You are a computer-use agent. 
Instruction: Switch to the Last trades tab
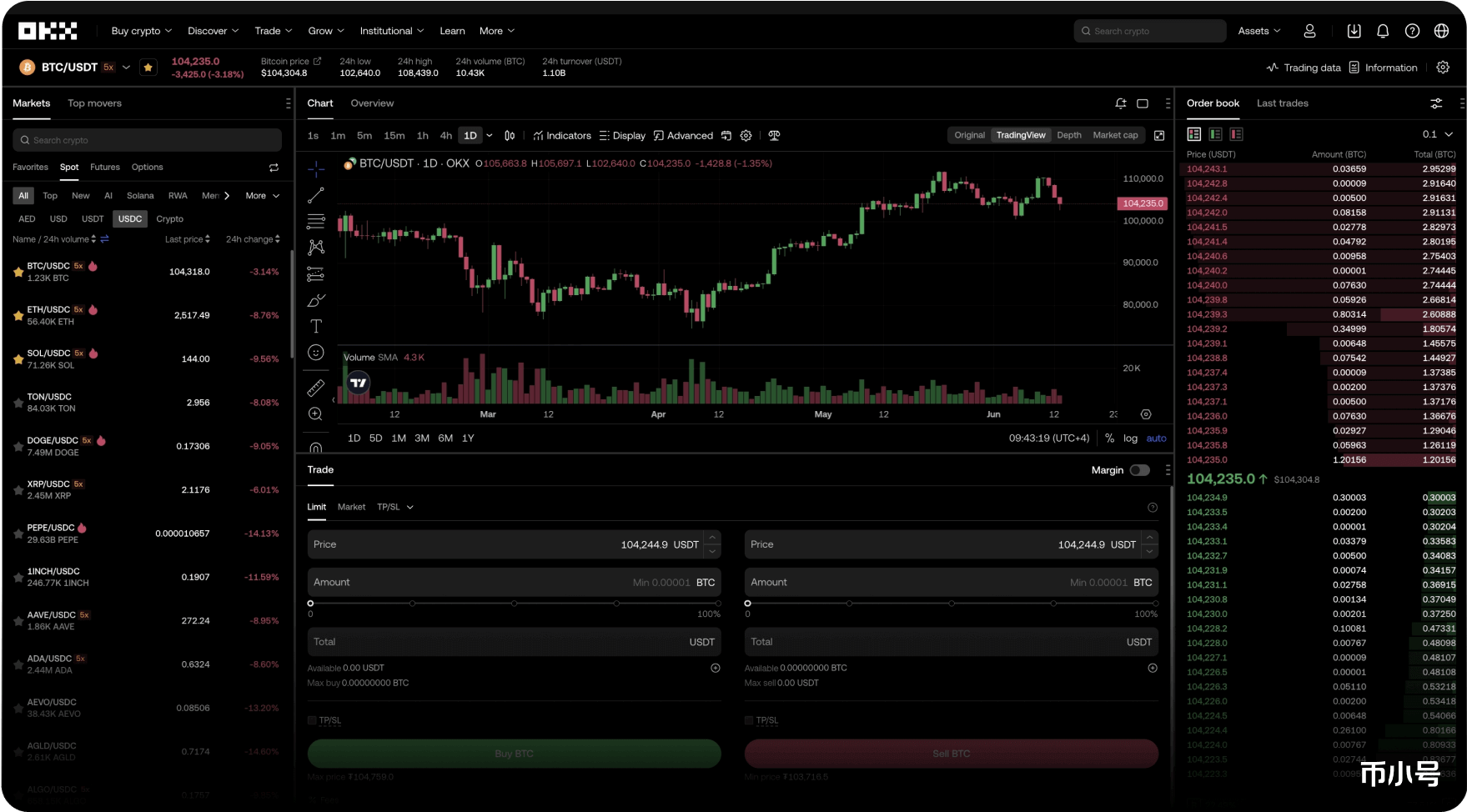pyautogui.click(x=1283, y=103)
